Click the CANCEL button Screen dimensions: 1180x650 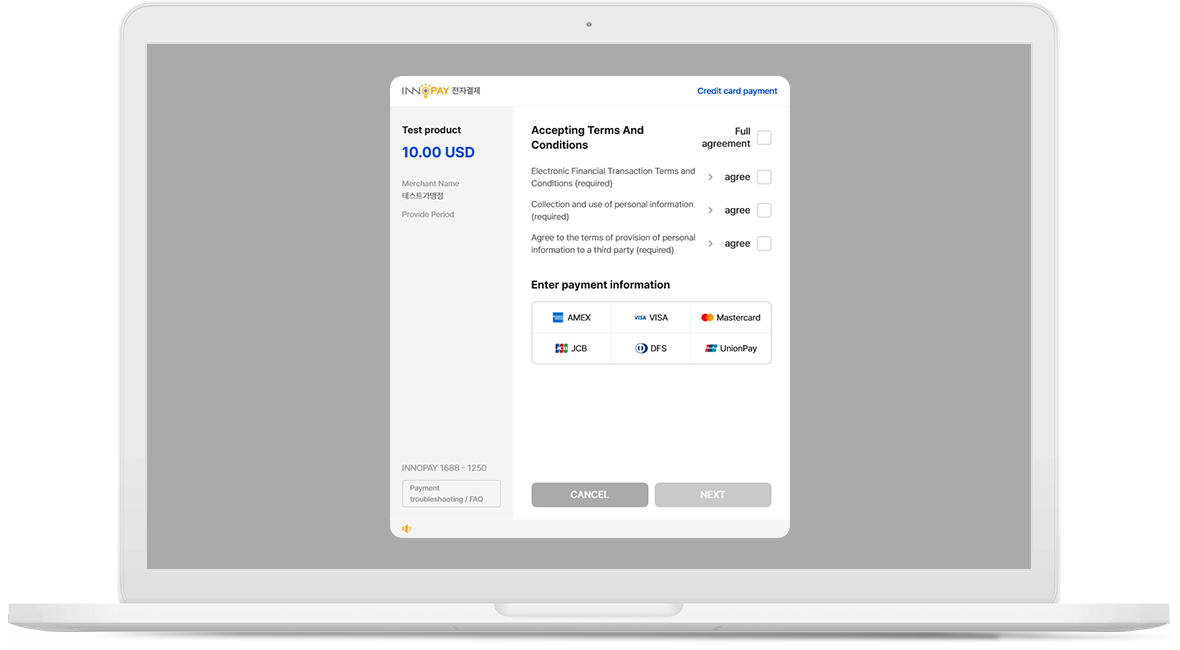click(x=589, y=494)
